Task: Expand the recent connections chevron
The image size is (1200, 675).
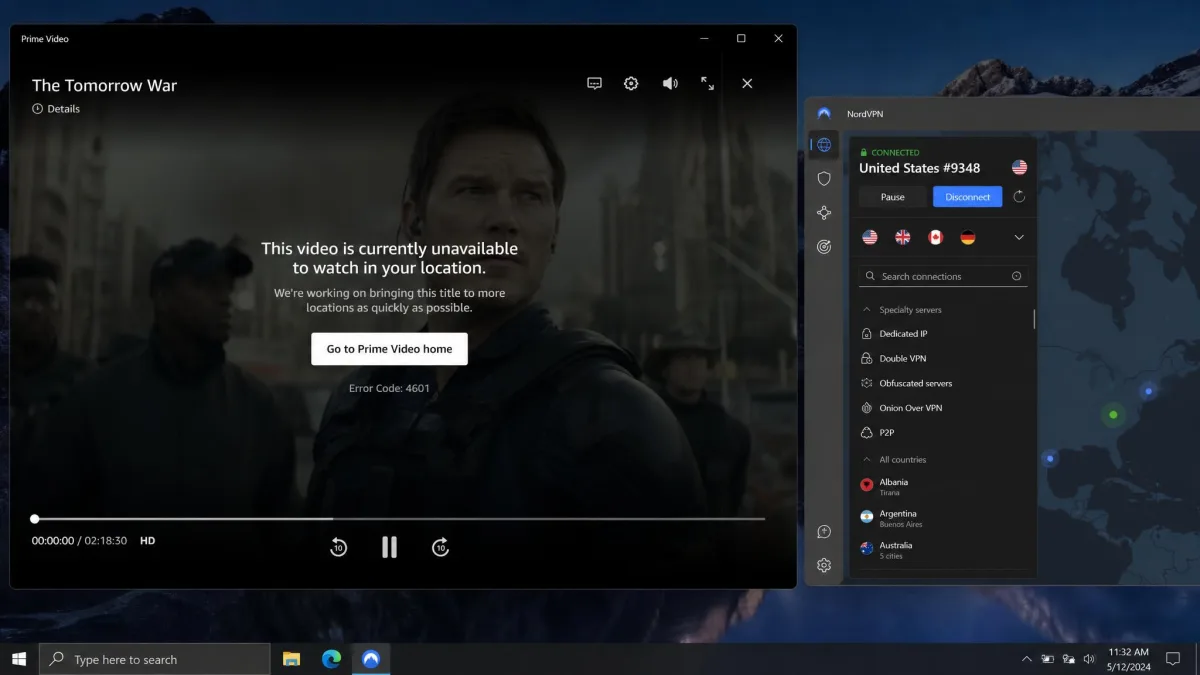Action: tap(1019, 237)
